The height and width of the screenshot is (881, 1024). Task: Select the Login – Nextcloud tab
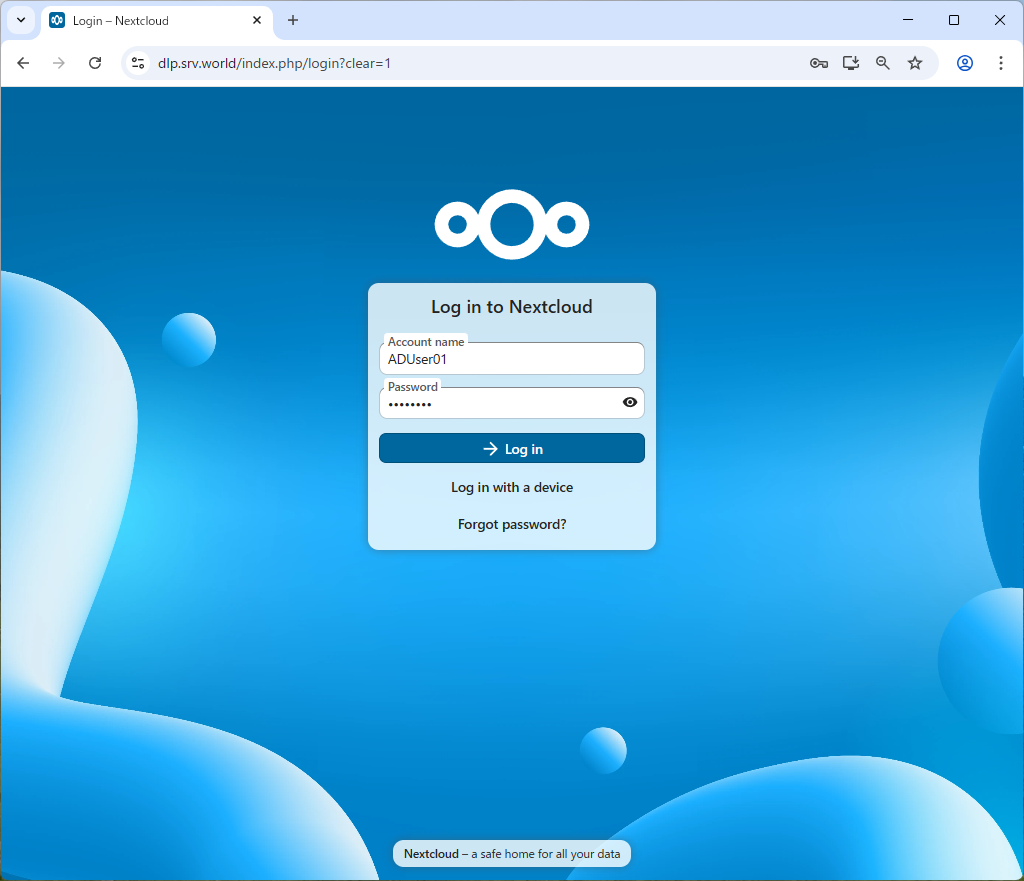157,21
